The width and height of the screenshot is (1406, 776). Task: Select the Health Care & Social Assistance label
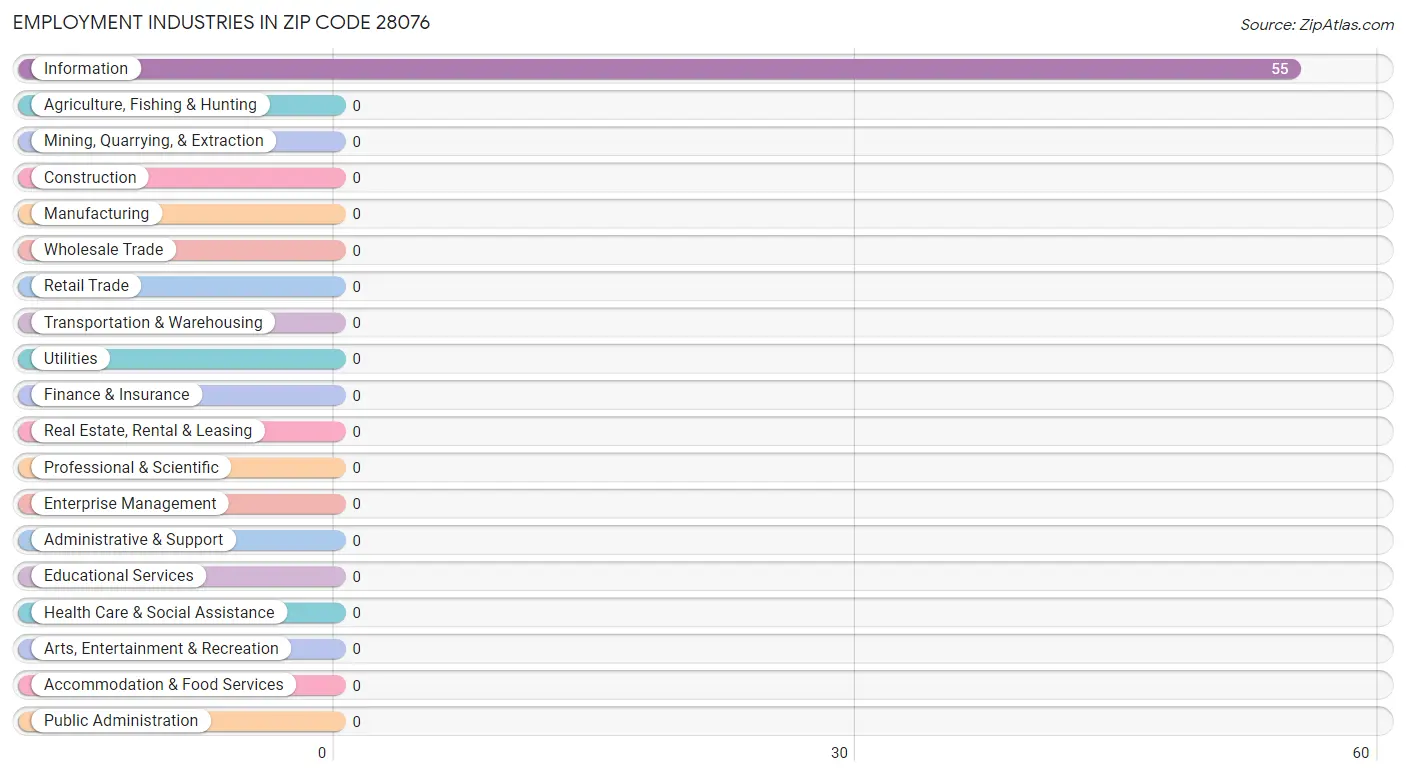pyautogui.click(x=159, y=612)
